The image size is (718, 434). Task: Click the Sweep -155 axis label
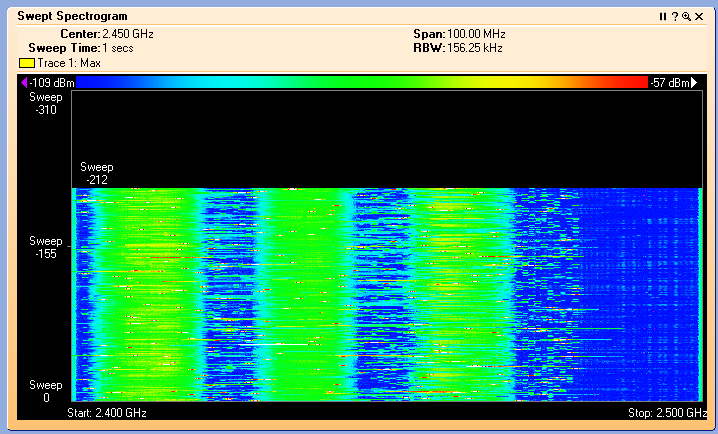tap(46, 247)
